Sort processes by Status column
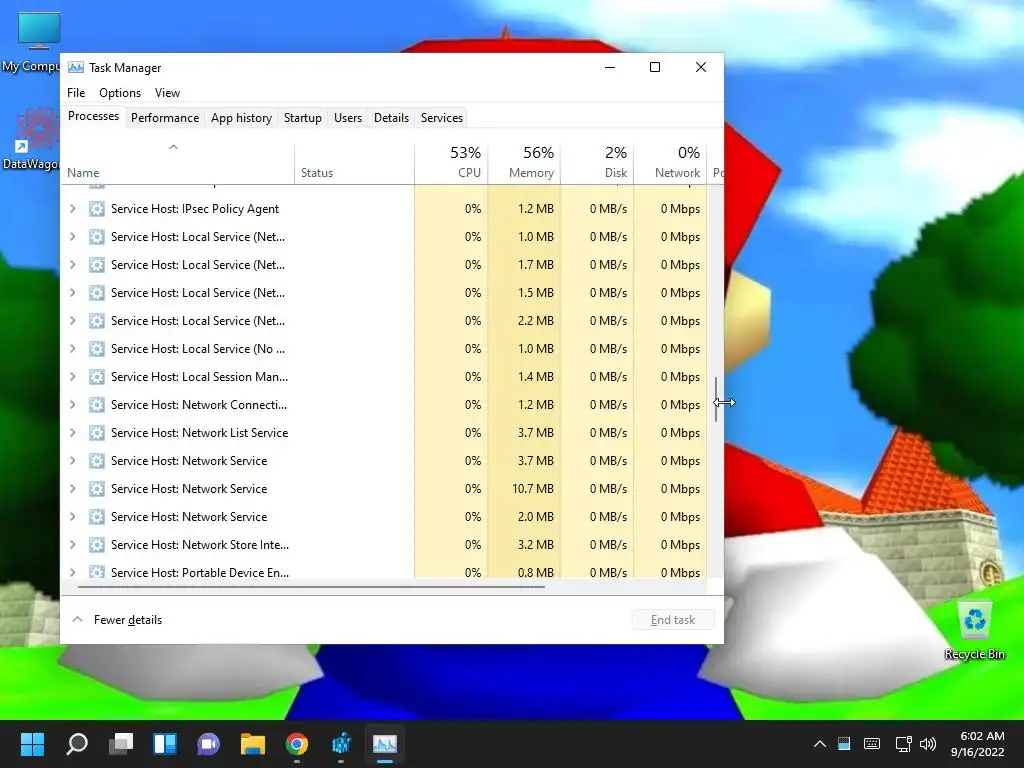 point(355,163)
